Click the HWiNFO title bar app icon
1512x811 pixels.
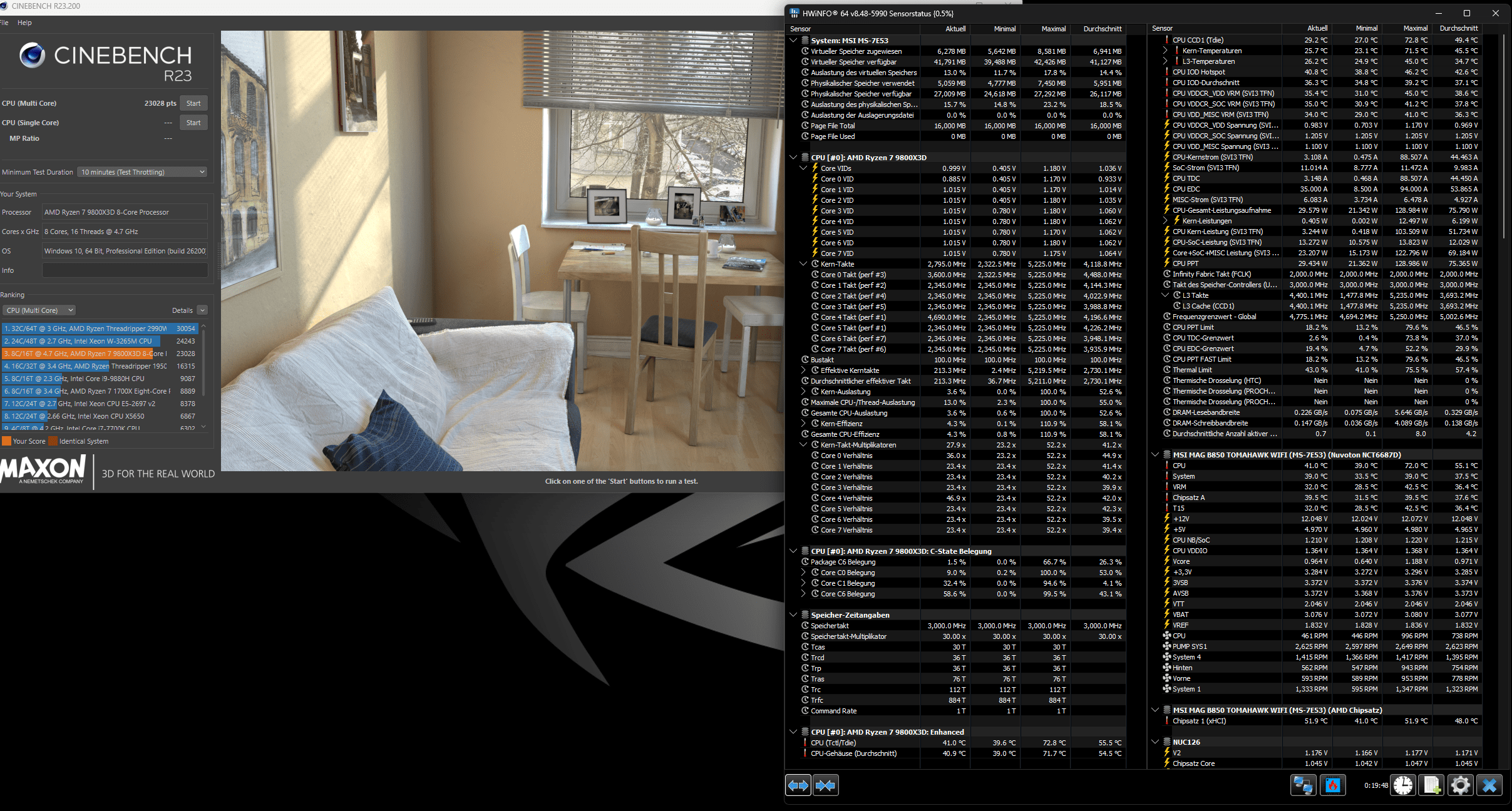coord(795,13)
